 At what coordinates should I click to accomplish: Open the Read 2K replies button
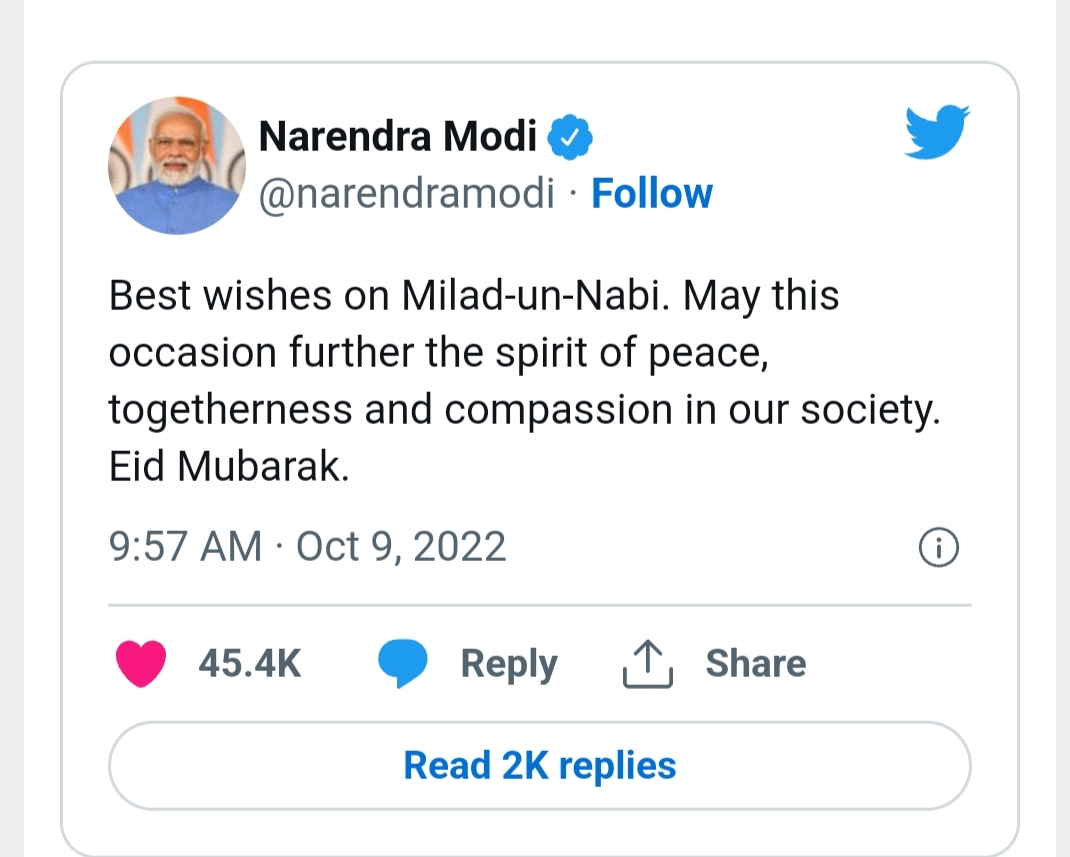[539, 766]
